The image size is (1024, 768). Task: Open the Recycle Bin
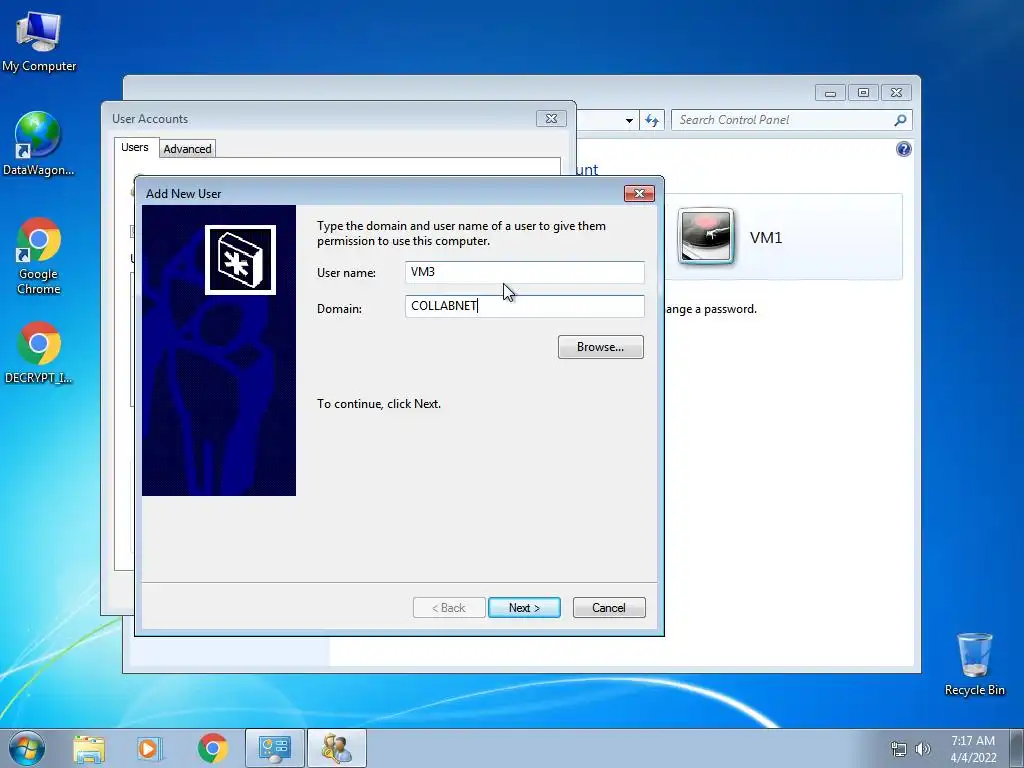pyautogui.click(x=974, y=664)
